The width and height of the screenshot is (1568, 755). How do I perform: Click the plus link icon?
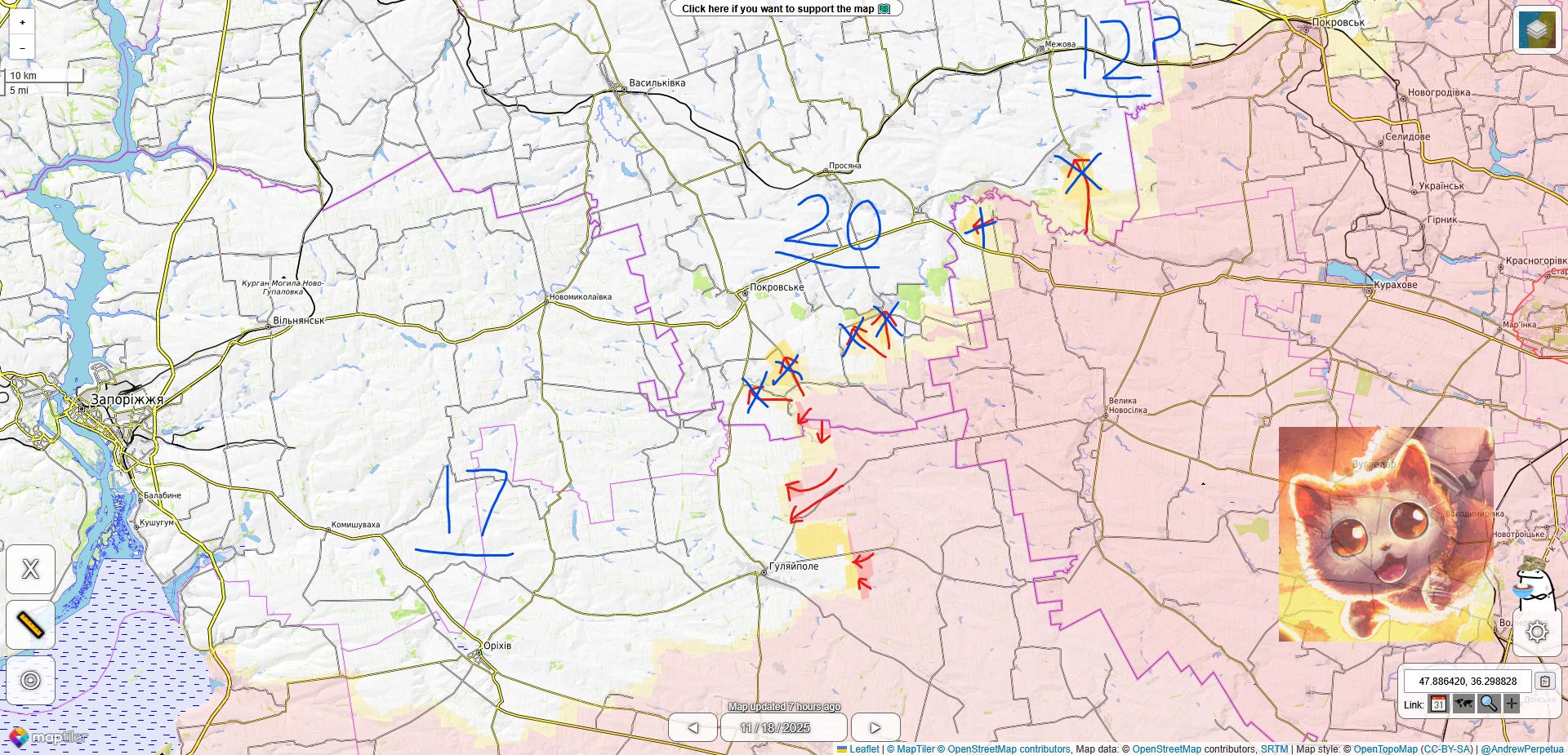[x=1512, y=704]
